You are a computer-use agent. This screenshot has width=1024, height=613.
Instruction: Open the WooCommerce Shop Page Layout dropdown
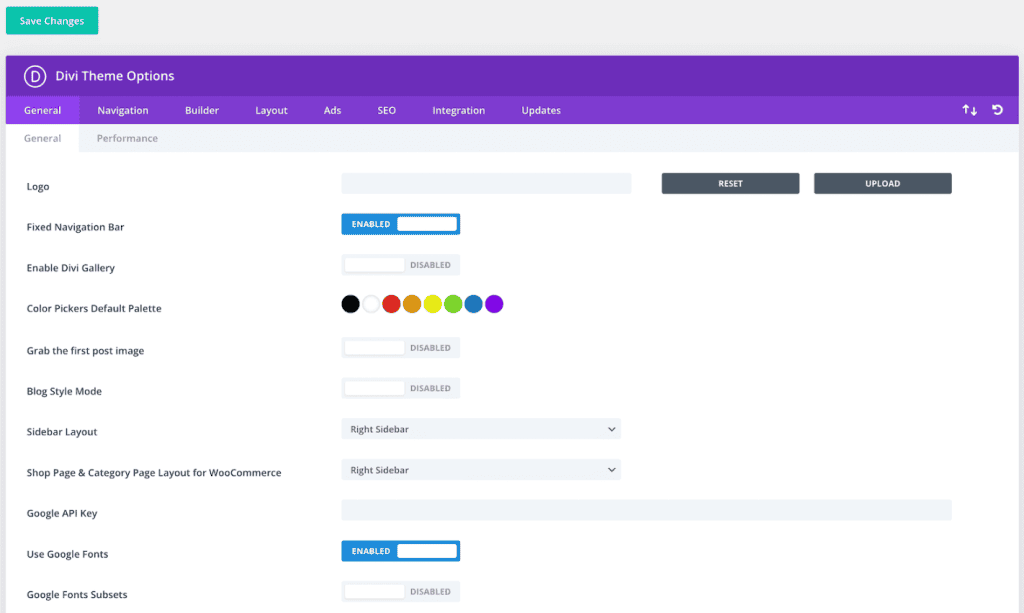click(481, 470)
